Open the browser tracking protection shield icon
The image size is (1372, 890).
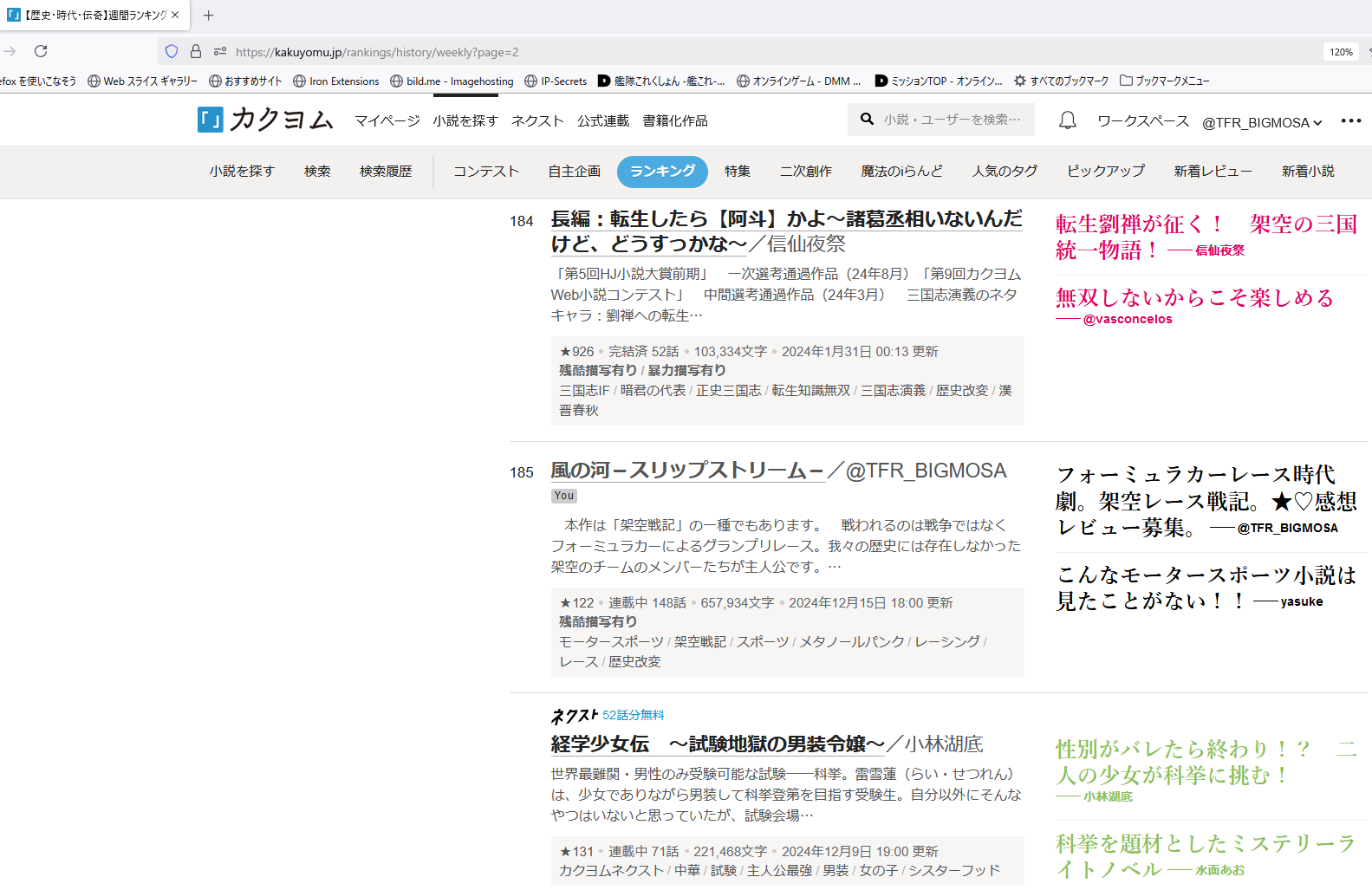172,52
